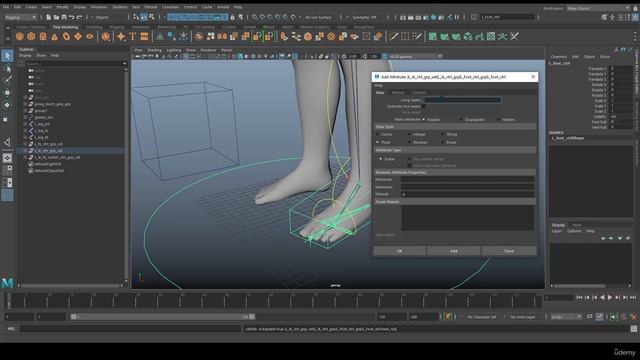Open the Windows menu in menu bar
The height and width of the screenshot is (360, 640).
point(99,7)
